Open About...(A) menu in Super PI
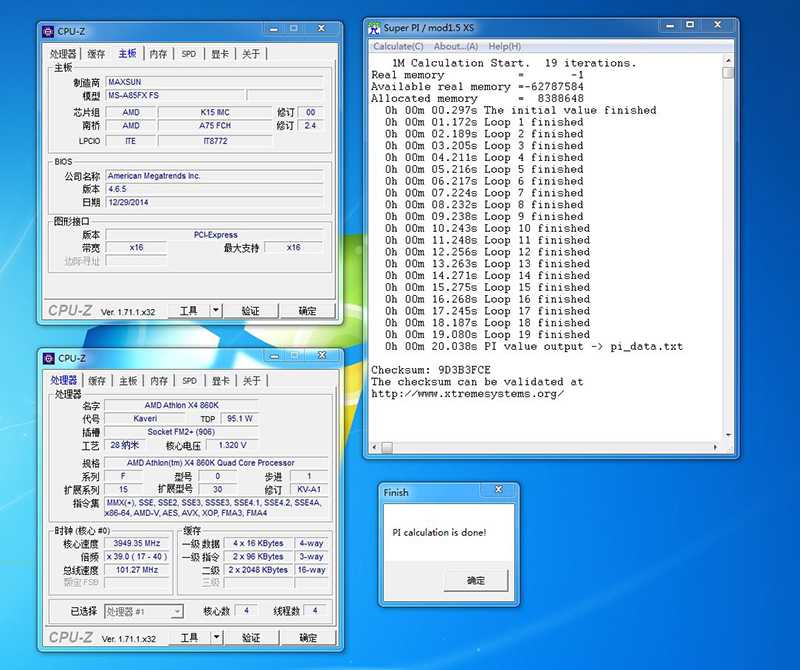Image resolution: width=800 pixels, height=670 pixels. [x=456, y=46]
